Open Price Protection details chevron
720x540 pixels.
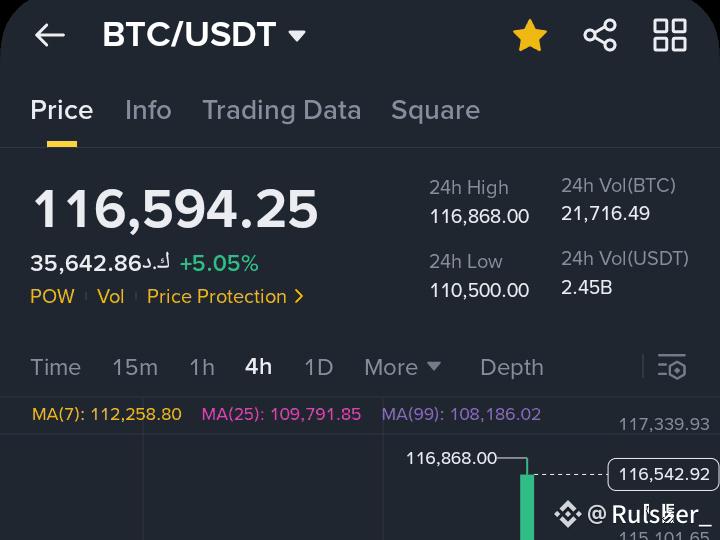click(x=299, y=297)
